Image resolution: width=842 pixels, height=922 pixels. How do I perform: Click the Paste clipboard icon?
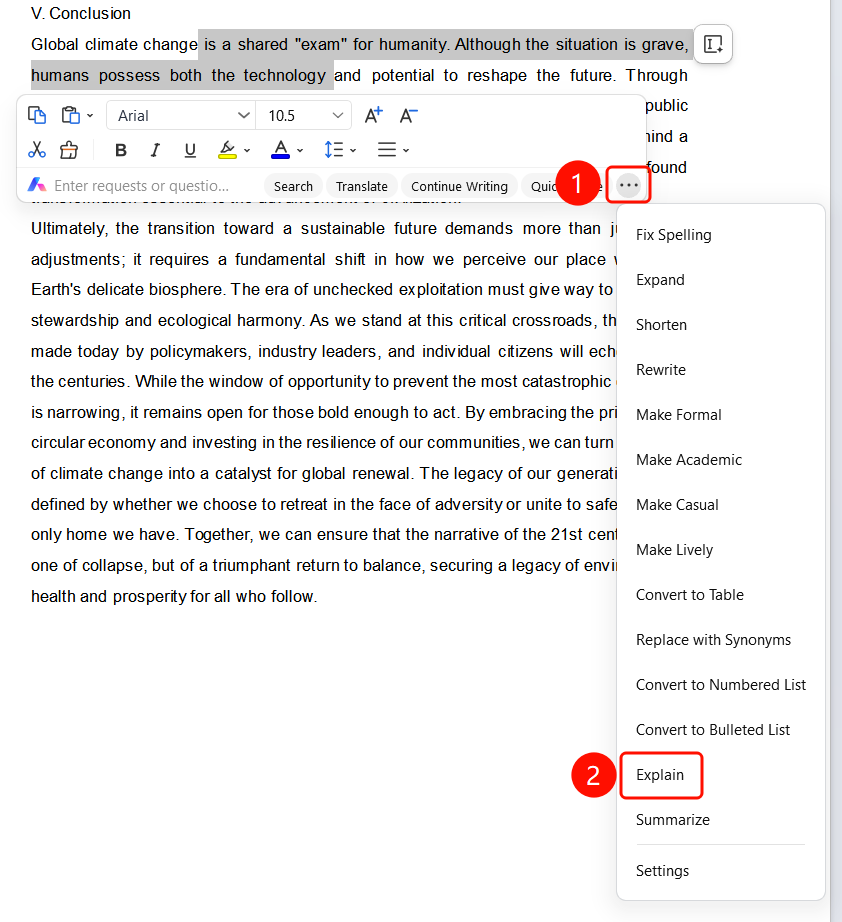71,115
